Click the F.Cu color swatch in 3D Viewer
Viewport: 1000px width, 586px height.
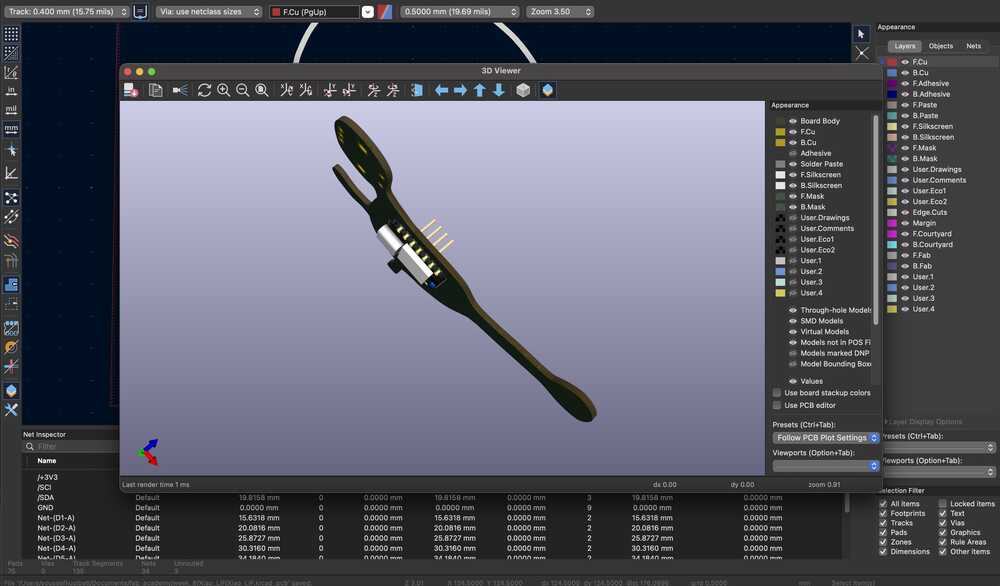780,132
